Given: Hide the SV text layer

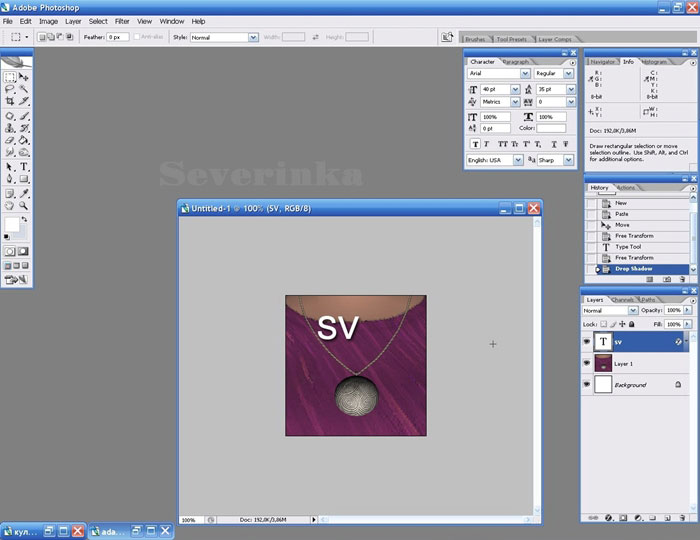Looking at the screenshot, I should [x=587, y=341].
